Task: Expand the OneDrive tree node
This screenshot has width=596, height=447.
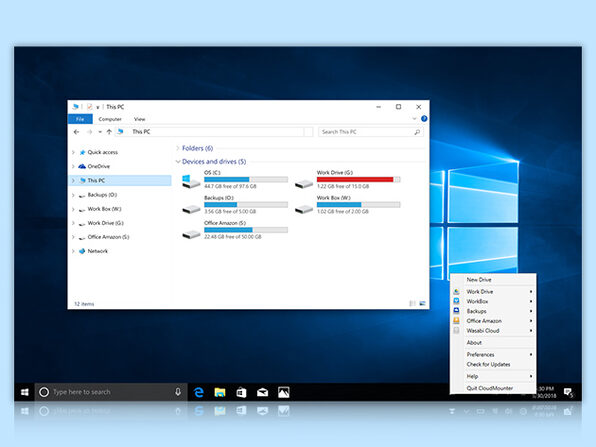Action: [x=73, y=166]
